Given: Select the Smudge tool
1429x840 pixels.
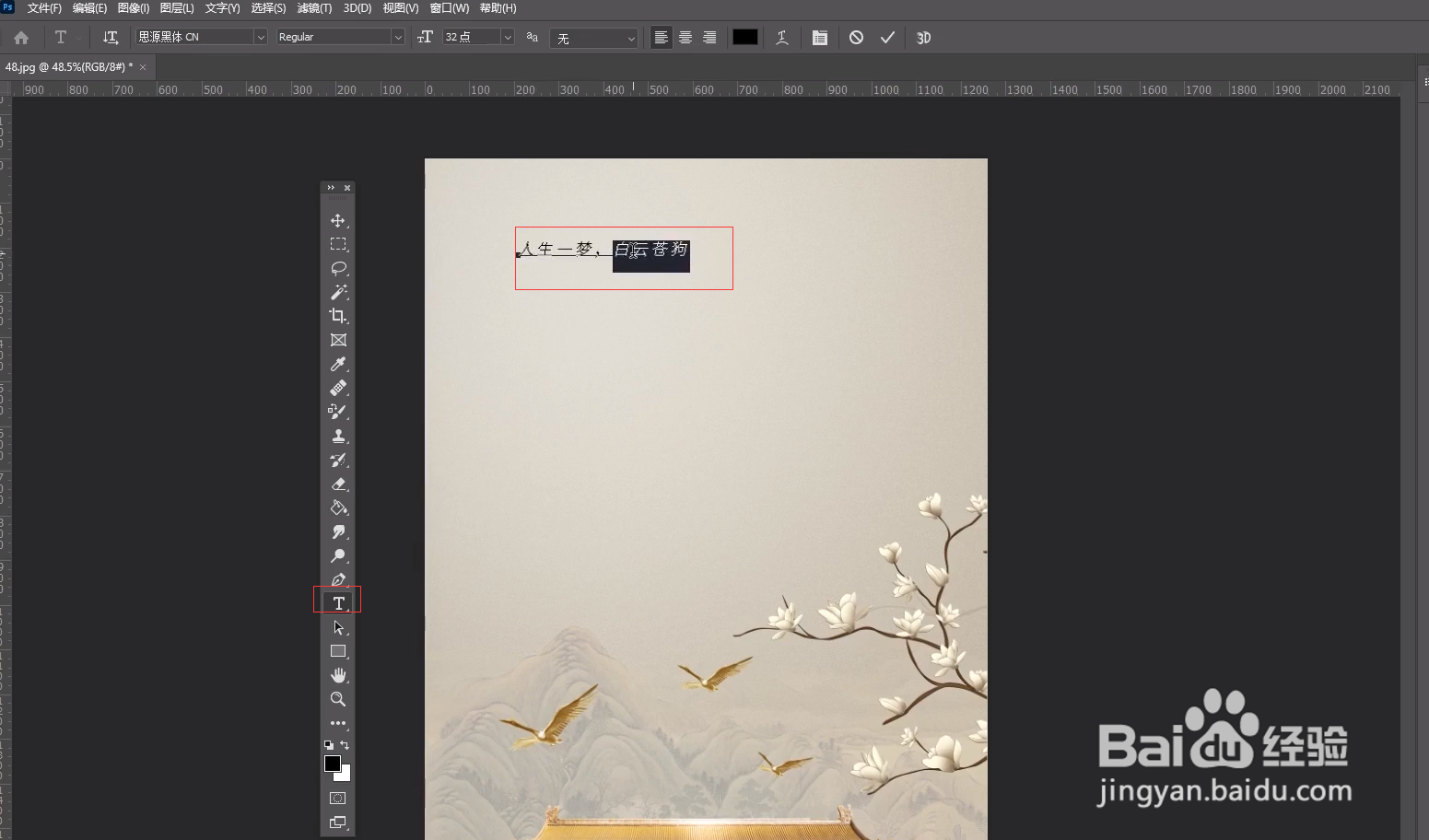Looking at the screenshot, I should (x=338, y=531).
